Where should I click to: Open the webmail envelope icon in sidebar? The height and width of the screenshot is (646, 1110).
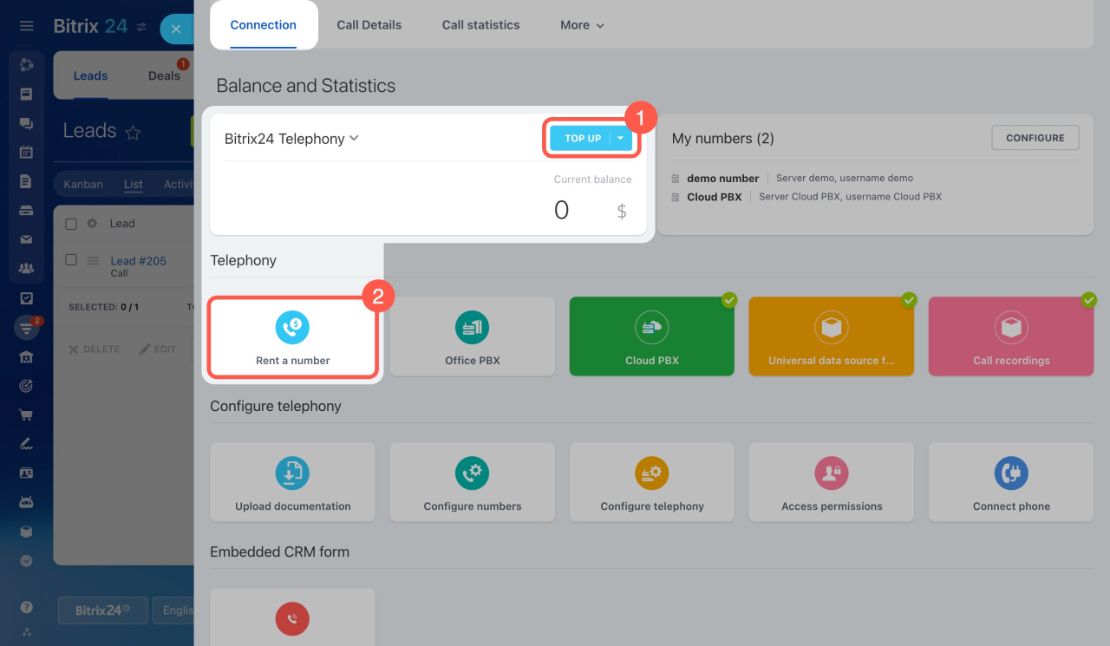tap(26, 240)
